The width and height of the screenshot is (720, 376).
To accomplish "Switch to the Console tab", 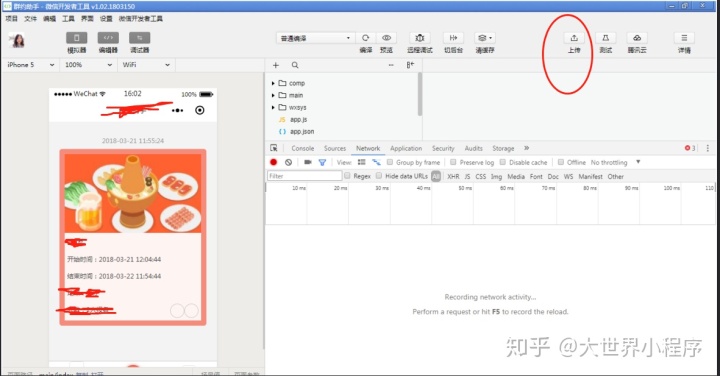I will (x=303, y=148).
